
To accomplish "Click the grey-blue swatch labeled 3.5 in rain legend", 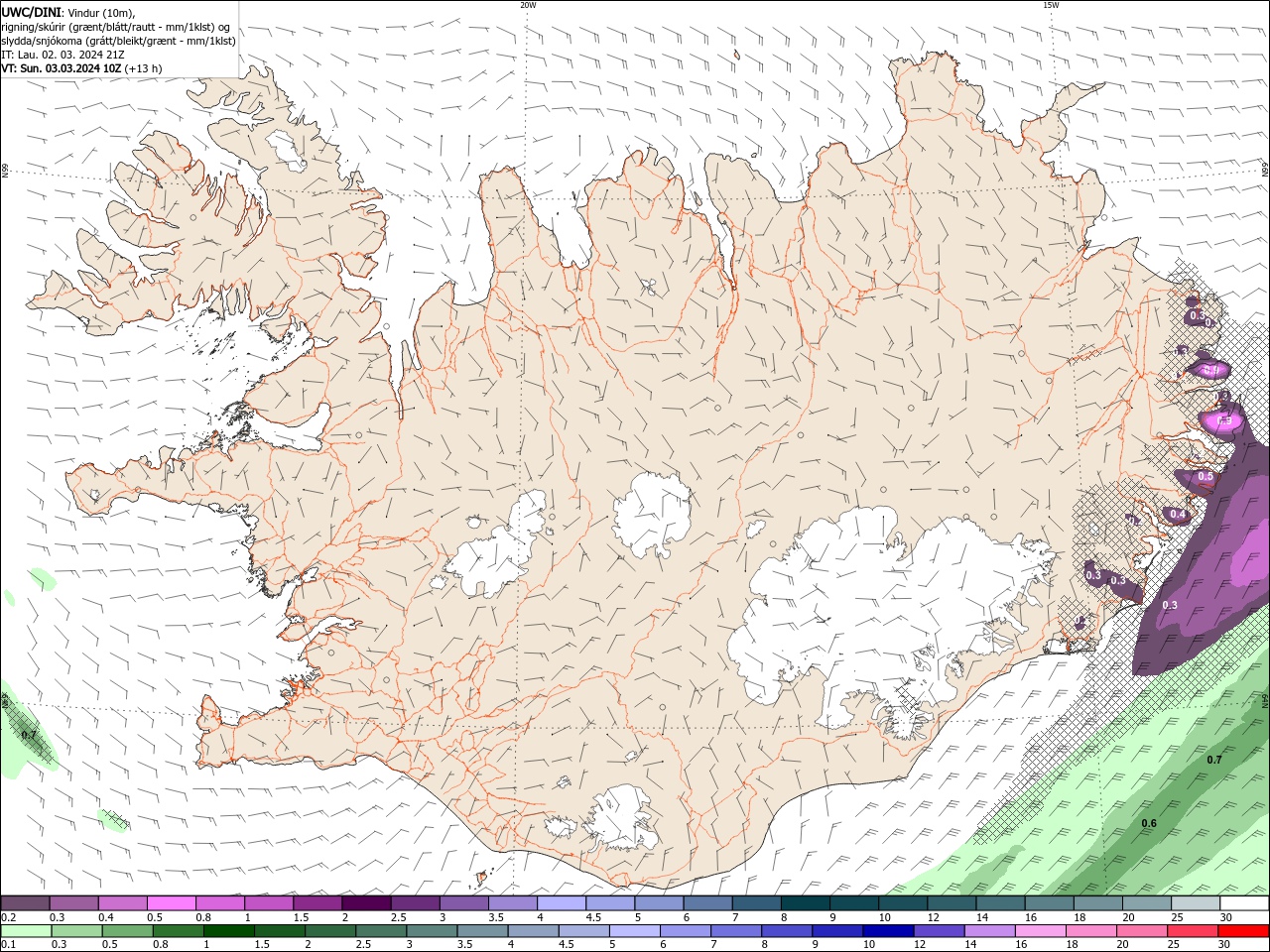I will (x=482, y=931).
